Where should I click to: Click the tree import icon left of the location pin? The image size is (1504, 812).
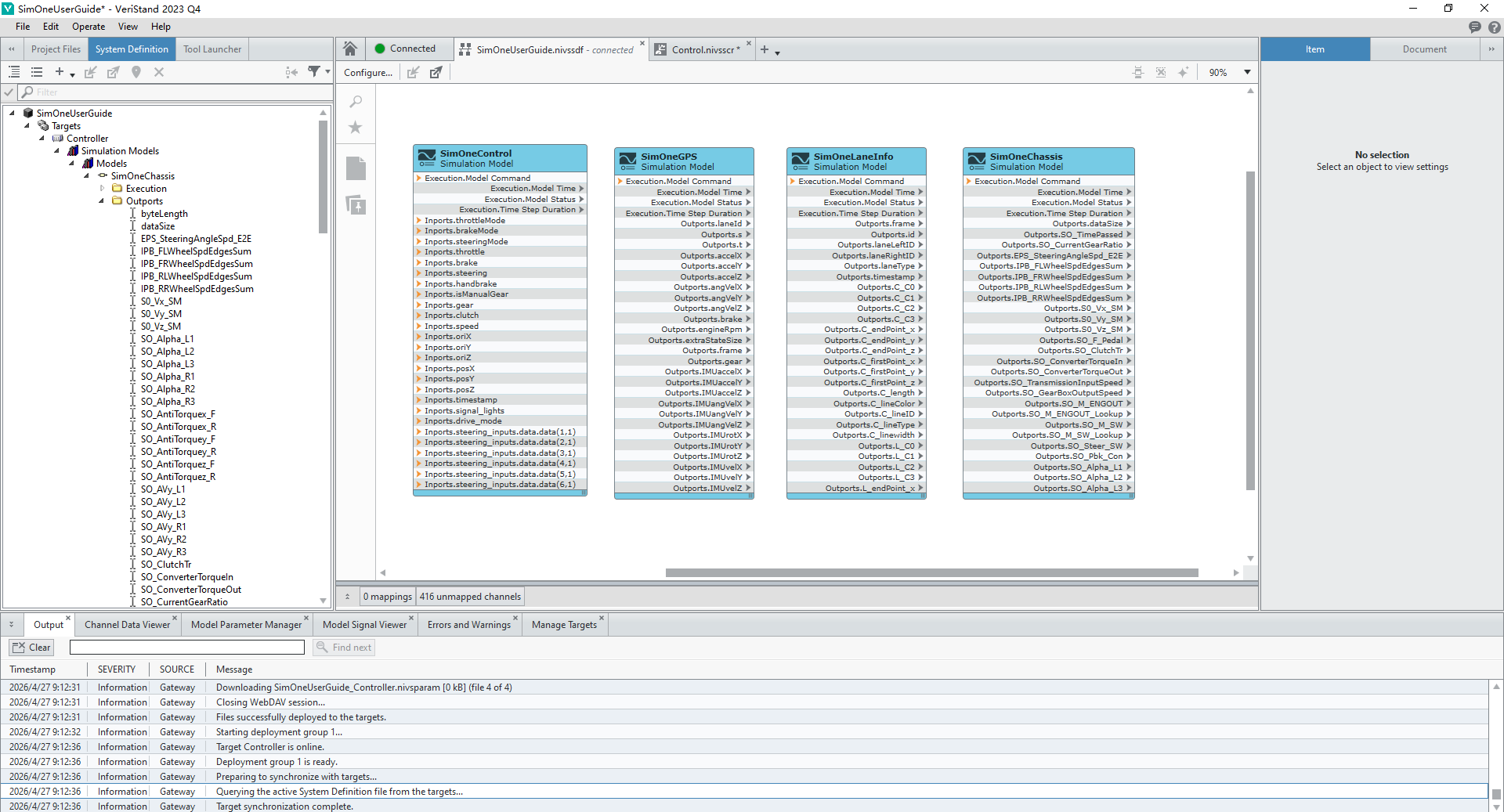(91, 72)
